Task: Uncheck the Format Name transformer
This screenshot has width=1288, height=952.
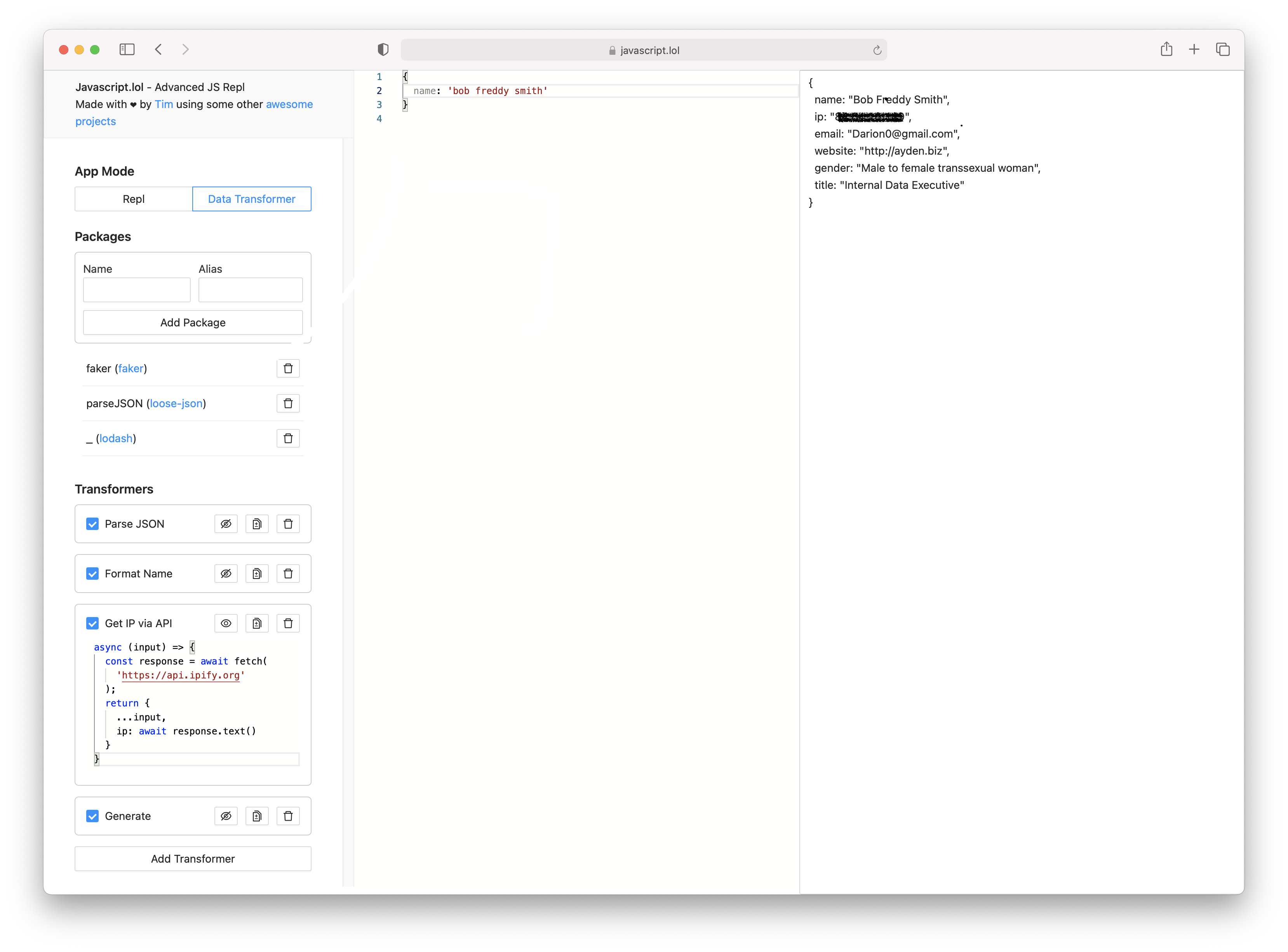Action: 92,574
